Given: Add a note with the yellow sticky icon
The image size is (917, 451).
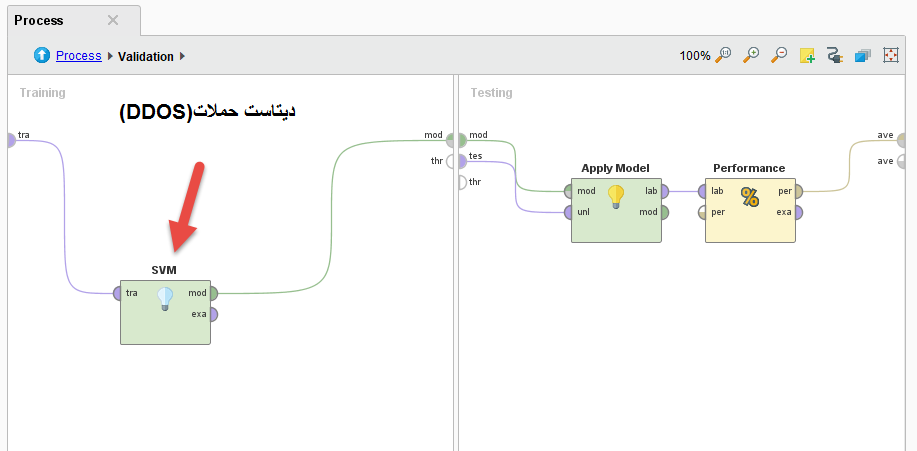Looking at the screenshot, I should [807, 56].
